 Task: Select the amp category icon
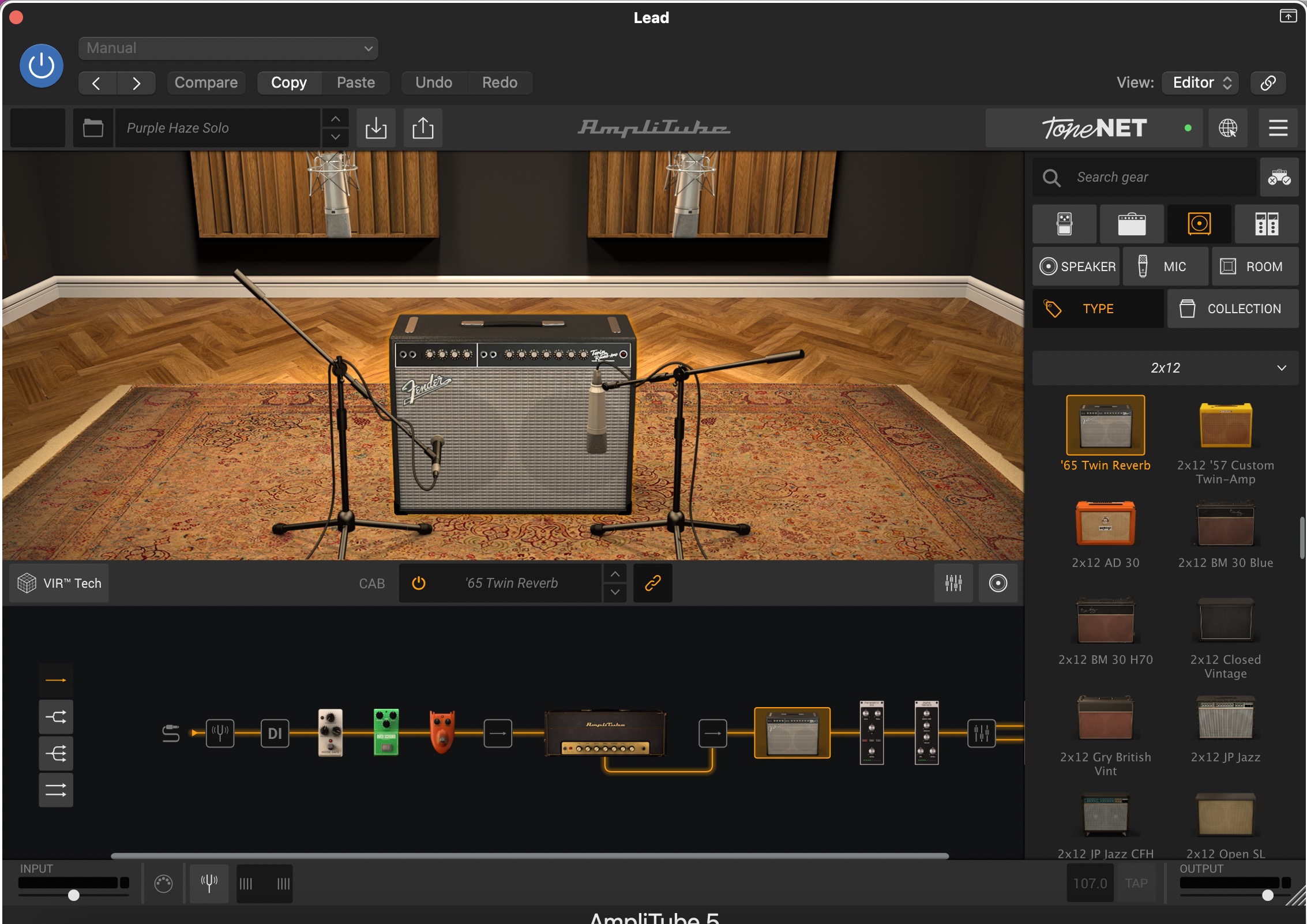(x=1132, y=224)
